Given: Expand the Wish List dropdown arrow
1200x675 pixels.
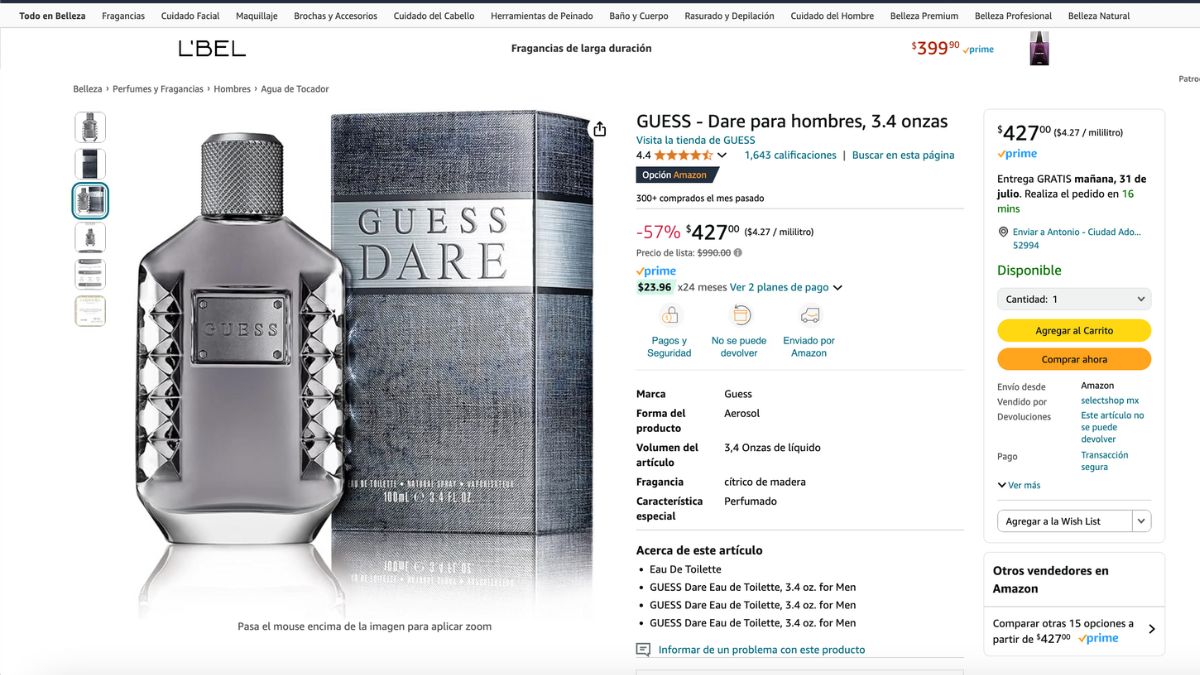Looking at the screenshot, I should click(x=1141, y=521).
